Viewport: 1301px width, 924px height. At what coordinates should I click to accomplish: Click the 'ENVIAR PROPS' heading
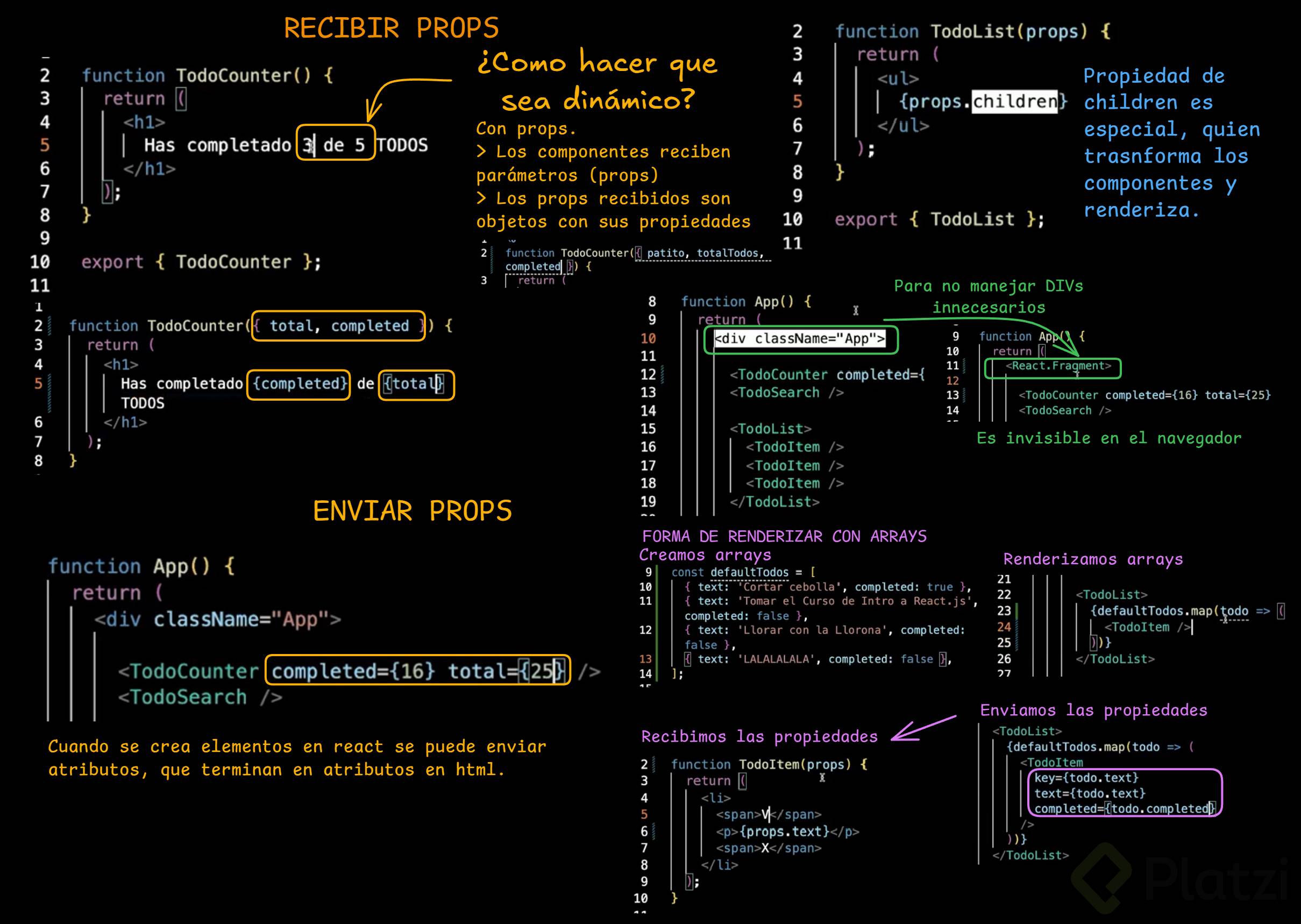(413, 511)
